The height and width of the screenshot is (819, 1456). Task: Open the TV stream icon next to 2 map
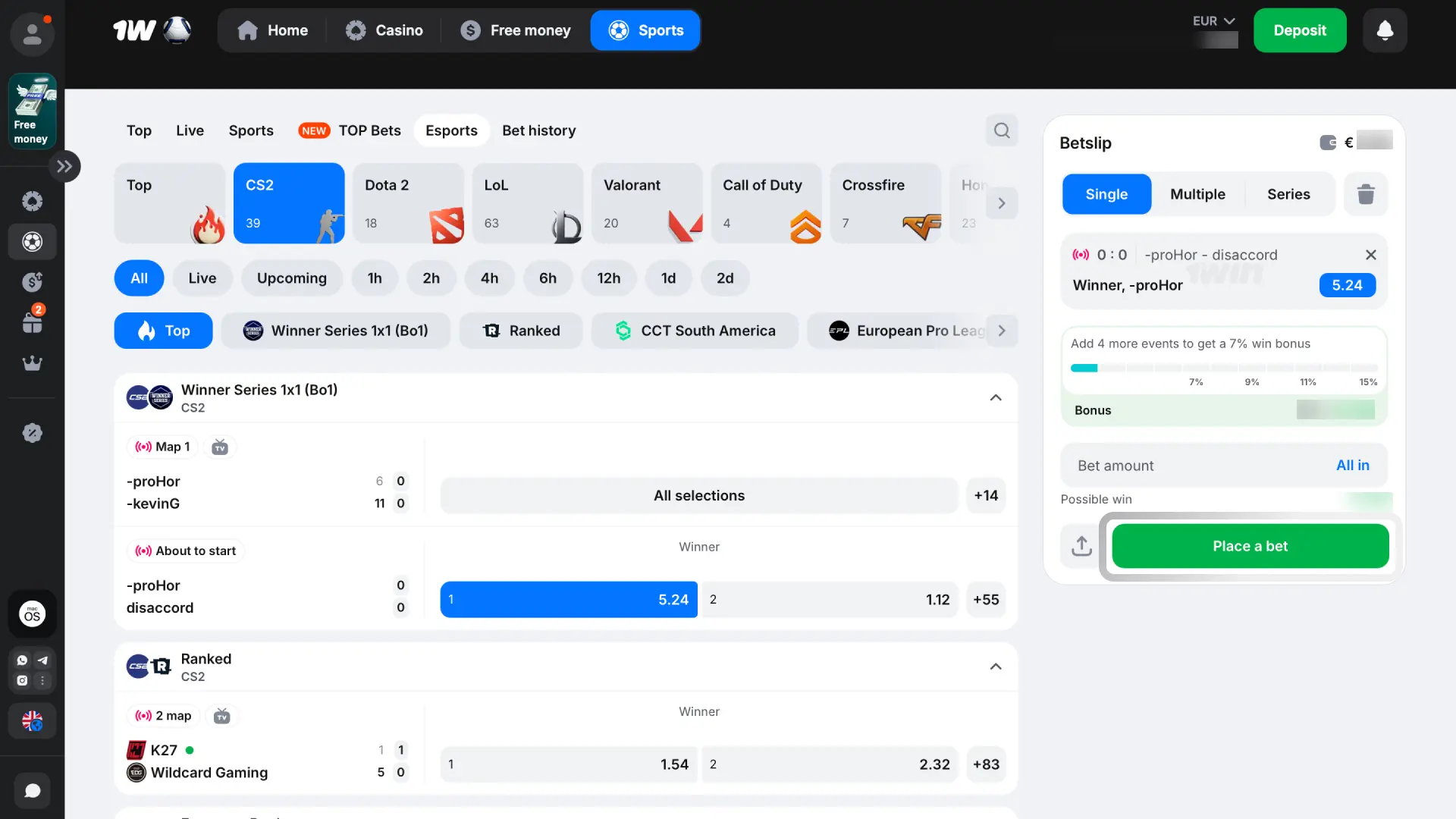[221, 716]
